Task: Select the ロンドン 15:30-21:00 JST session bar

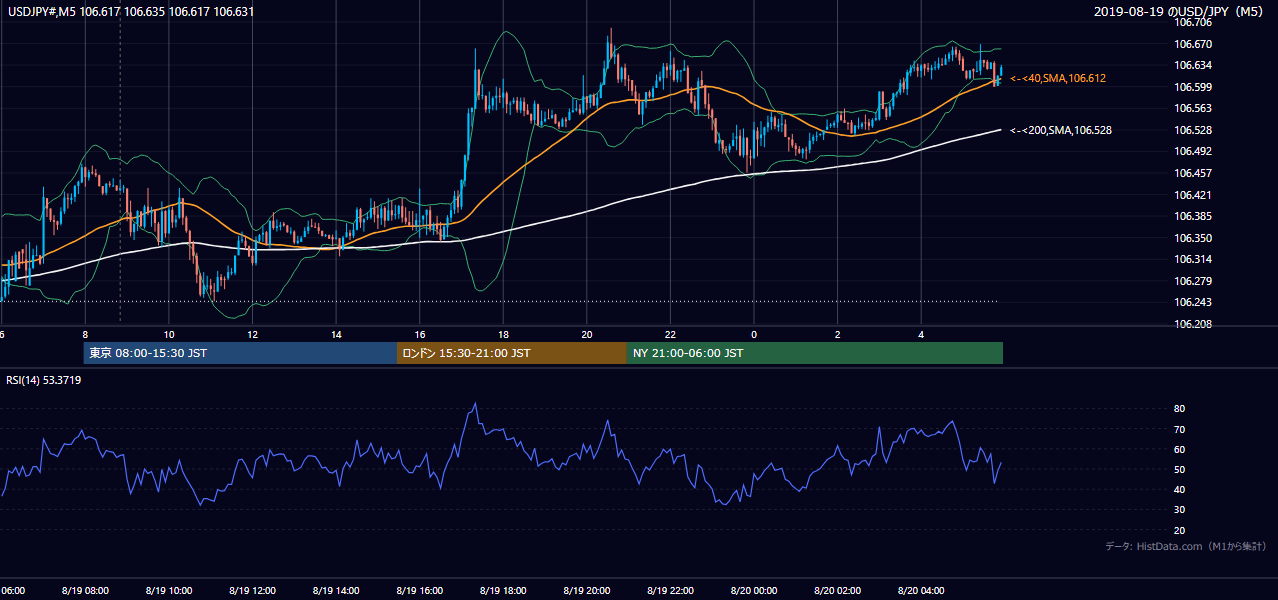Action: click(x=512, y=353)
